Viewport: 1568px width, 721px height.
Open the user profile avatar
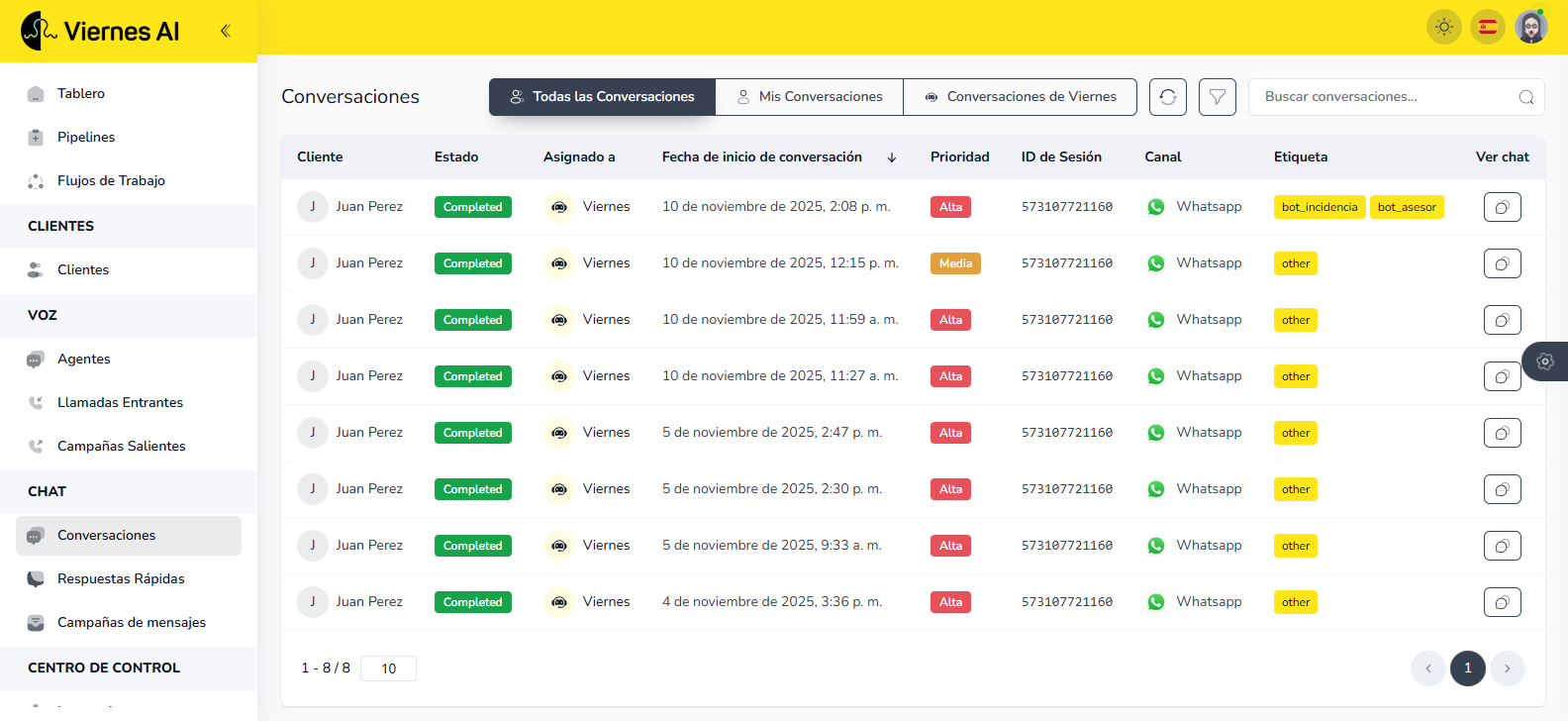(x=1531, y=27)
